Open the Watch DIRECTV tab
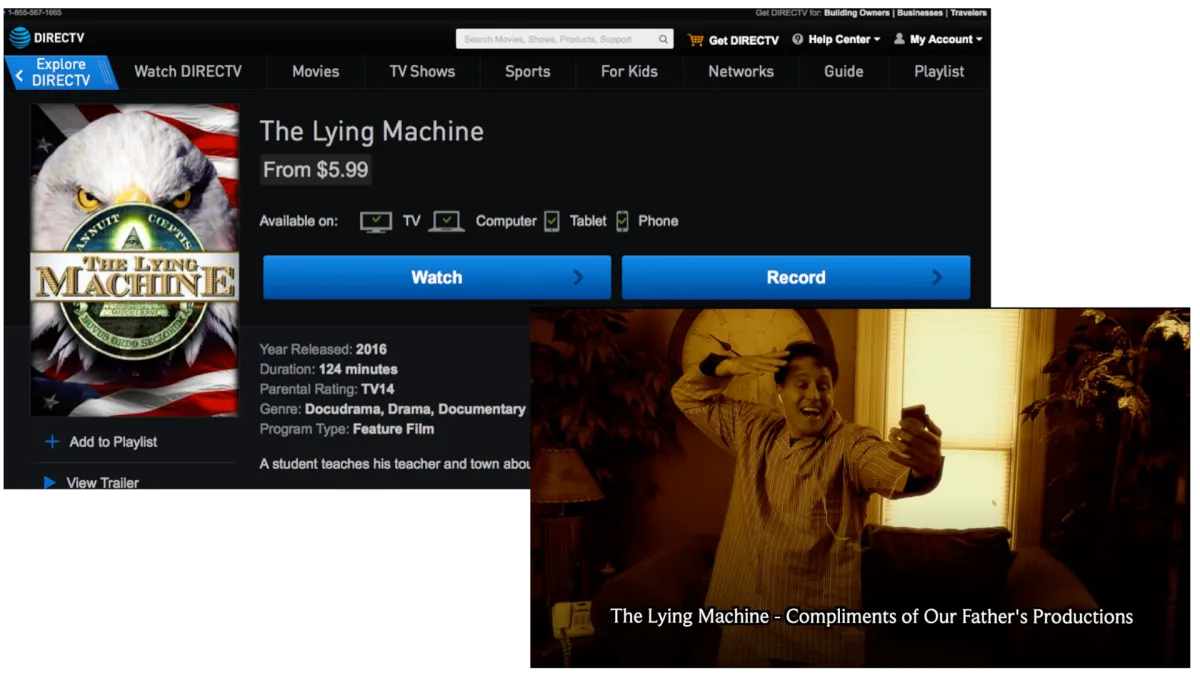The height and width of the screenshot is (675, 1200). (x=188, y=71)
